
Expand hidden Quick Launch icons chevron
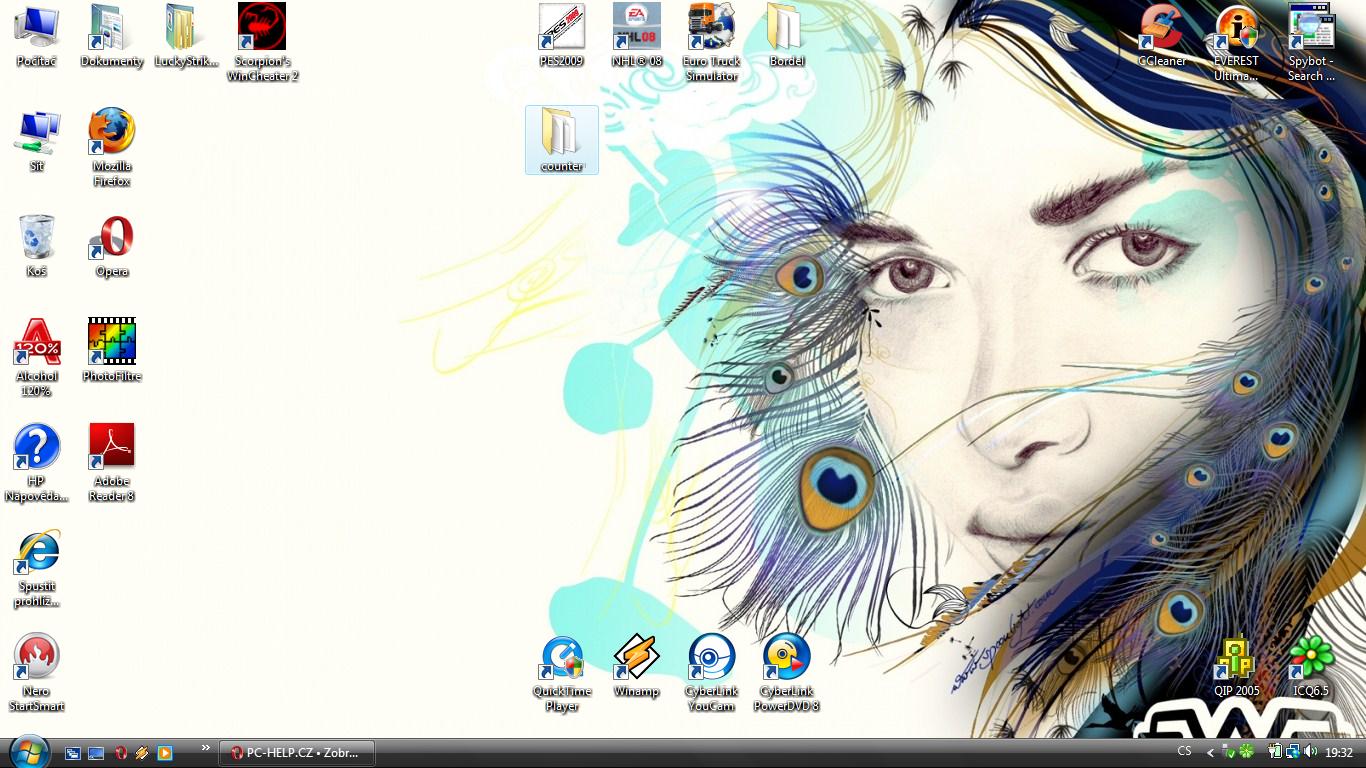click(206, 747)
